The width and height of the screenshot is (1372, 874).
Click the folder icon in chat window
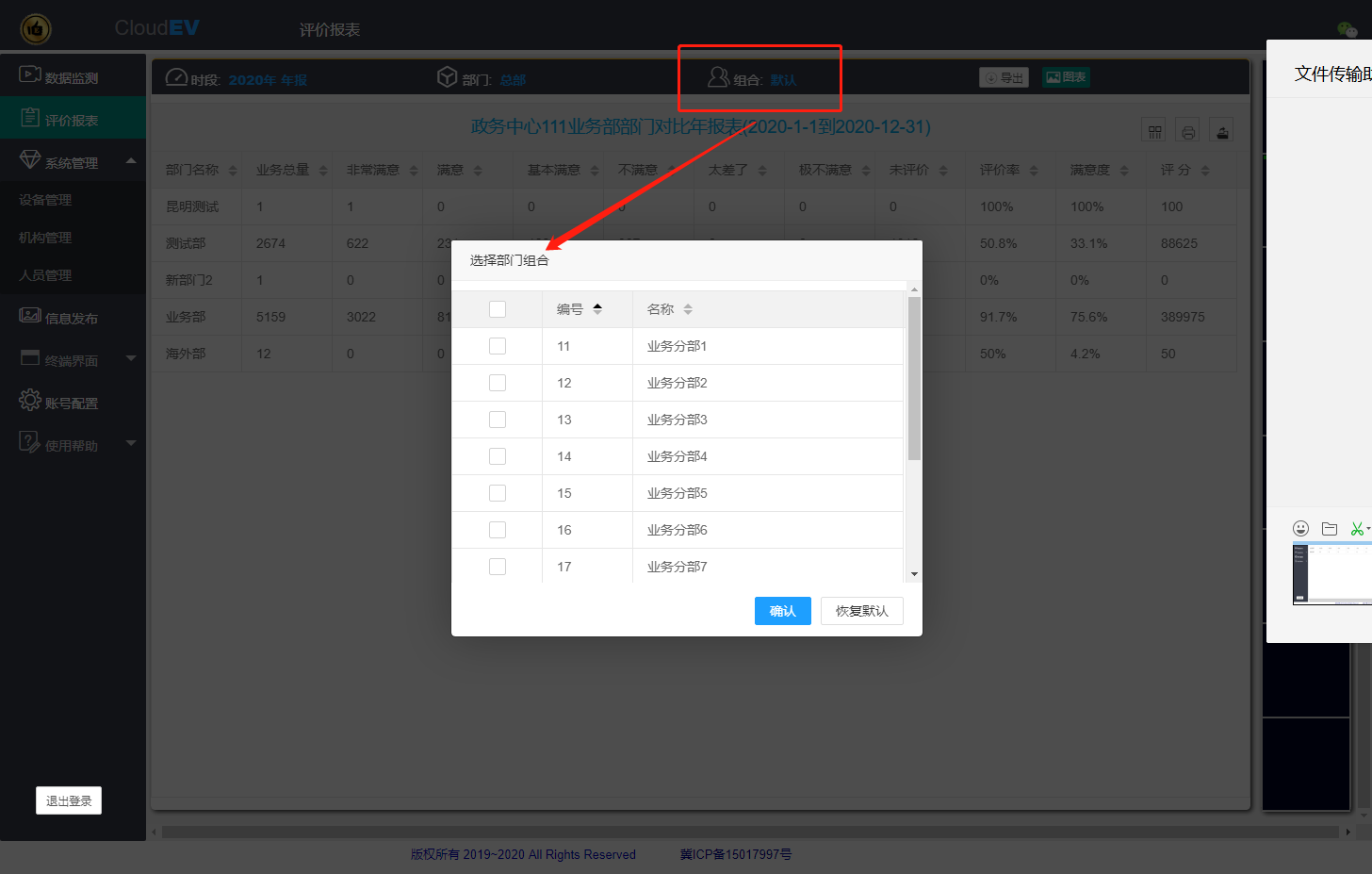(1330, 529)
